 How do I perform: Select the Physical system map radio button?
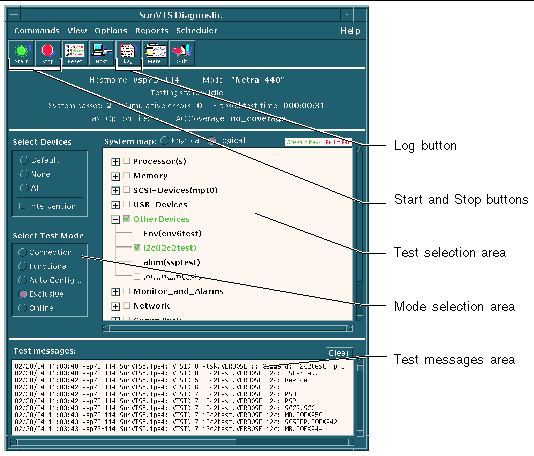point(165,140)
